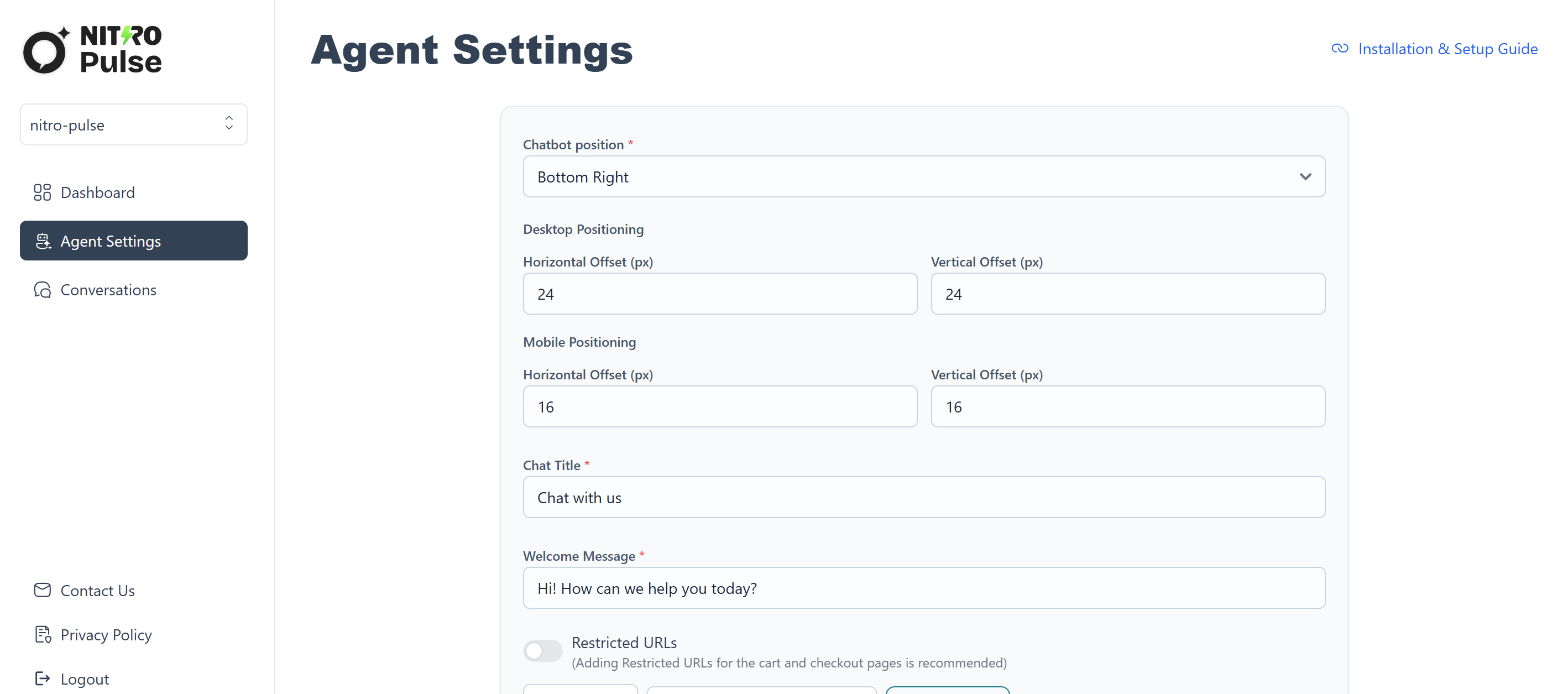Click the Nitro Pulse logo icon
The height and width of the screenshot is (694, 1568).
[45, 51]
